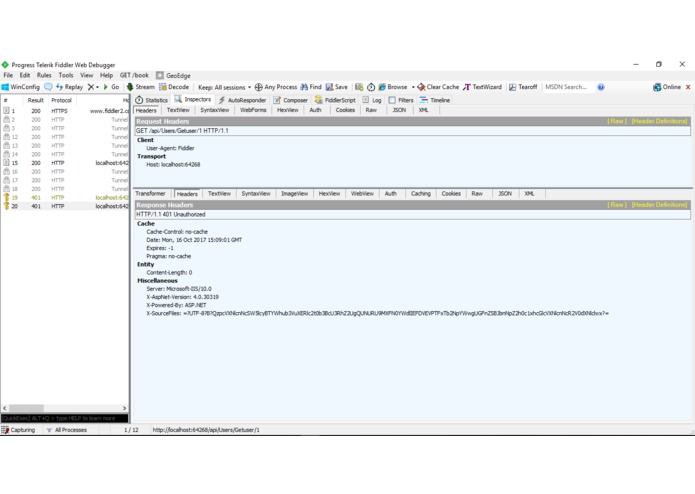
Task: Select session 1 www.fiddler2.com row
Action: click(65, 111)
